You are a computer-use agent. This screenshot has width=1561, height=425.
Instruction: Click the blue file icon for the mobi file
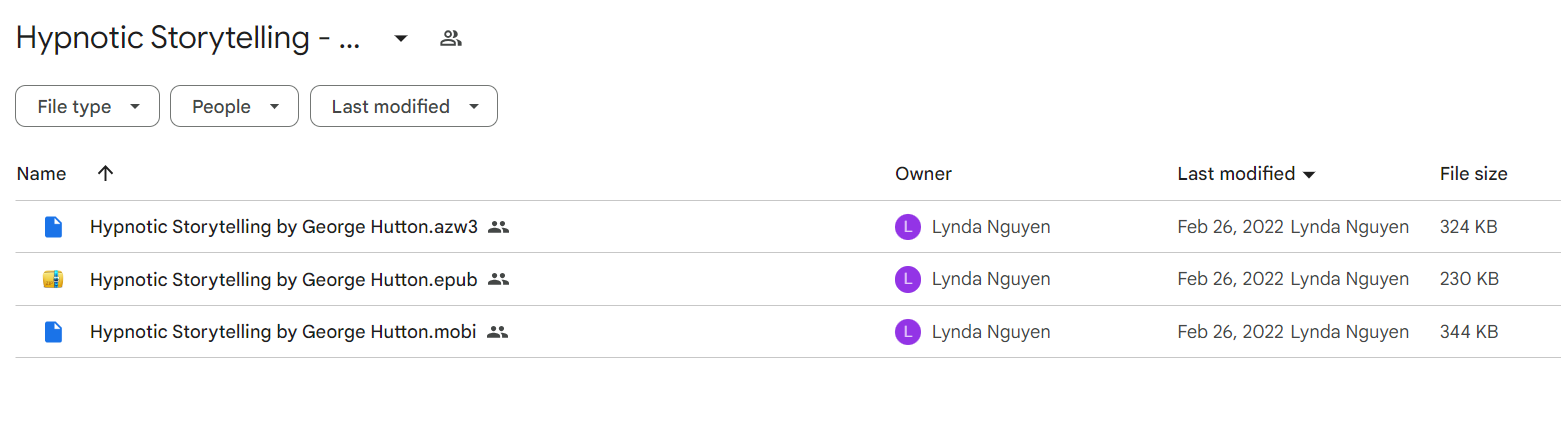tap(53, 332)
